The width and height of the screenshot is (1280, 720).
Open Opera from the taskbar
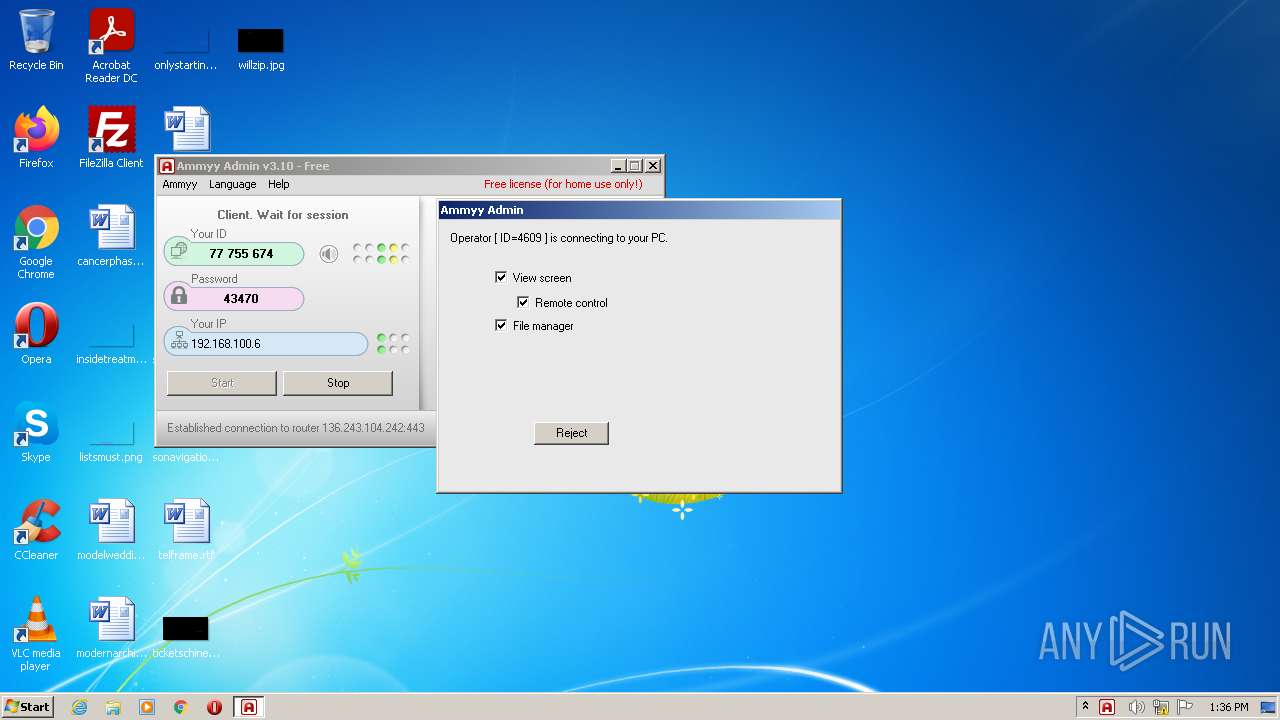tap(214, 707)
